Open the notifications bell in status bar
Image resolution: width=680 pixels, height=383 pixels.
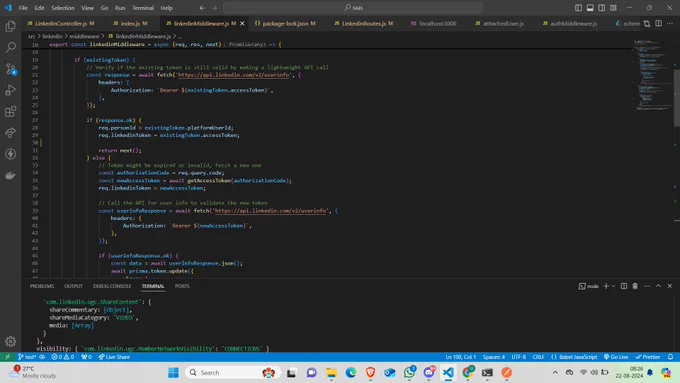tap(670, 357)
